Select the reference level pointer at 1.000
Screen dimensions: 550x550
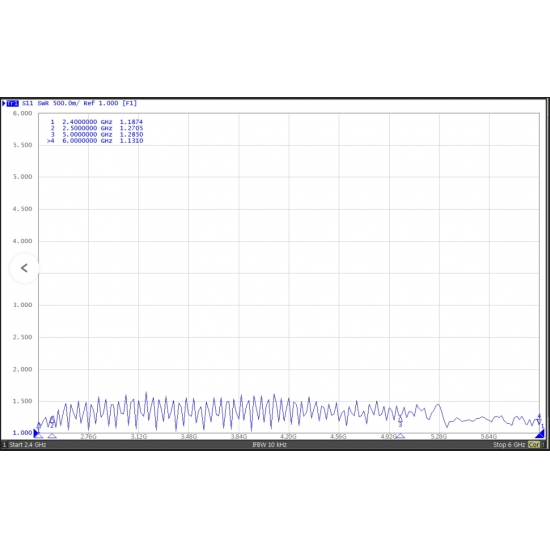pyautogui.click(x=36, y=433)
